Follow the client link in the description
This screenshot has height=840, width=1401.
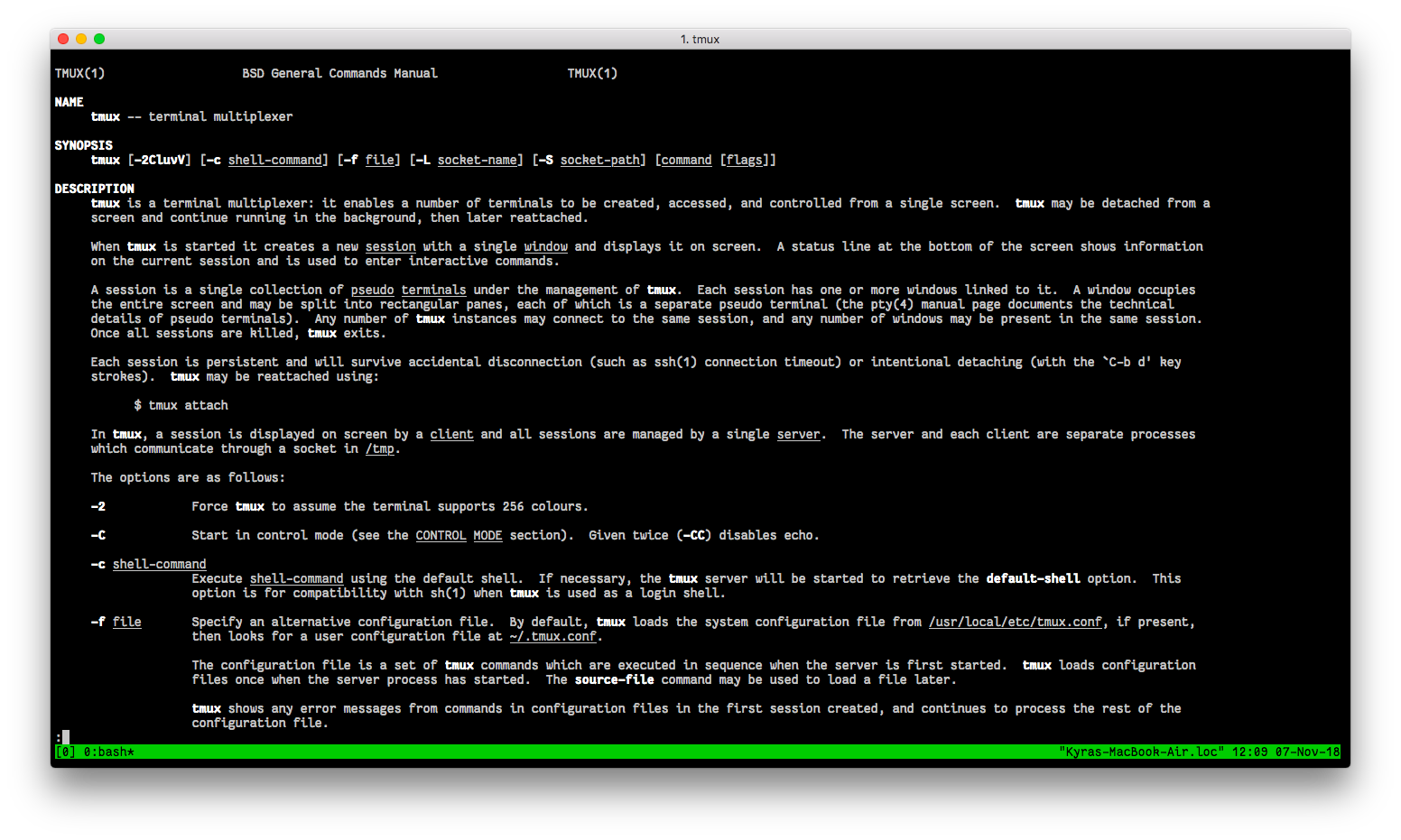click(x=451, y=433)
